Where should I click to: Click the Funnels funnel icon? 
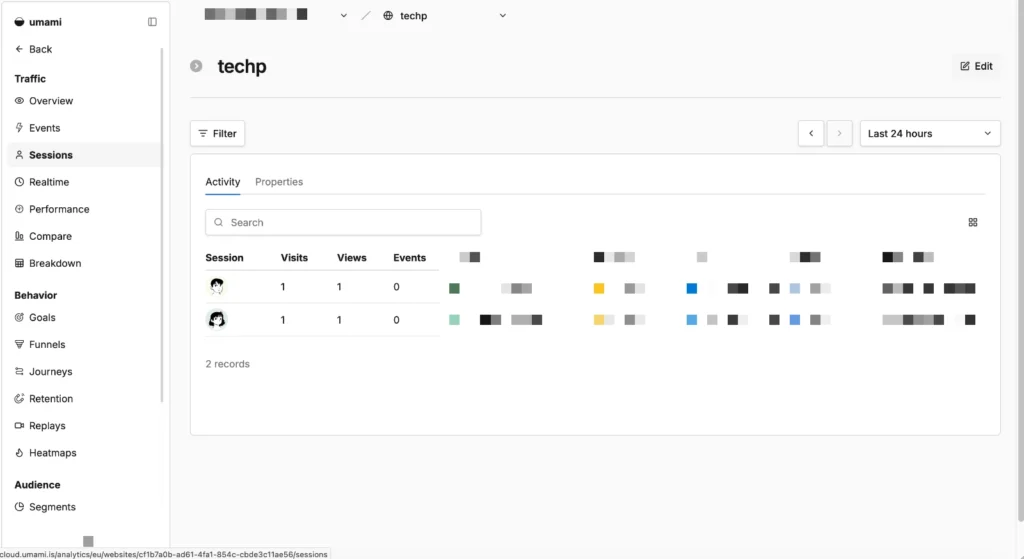(x=19, y=344)
